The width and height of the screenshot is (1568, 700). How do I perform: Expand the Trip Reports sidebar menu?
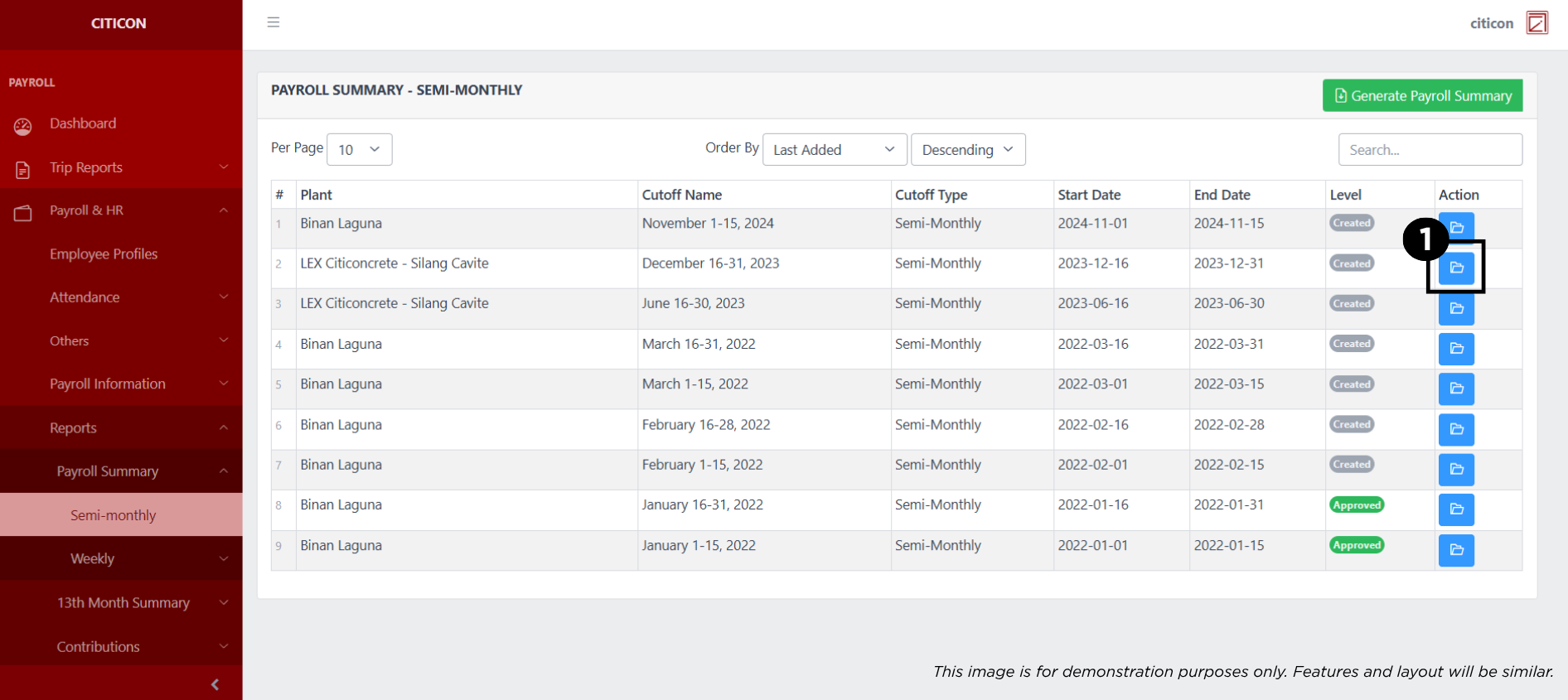(121, 167)
